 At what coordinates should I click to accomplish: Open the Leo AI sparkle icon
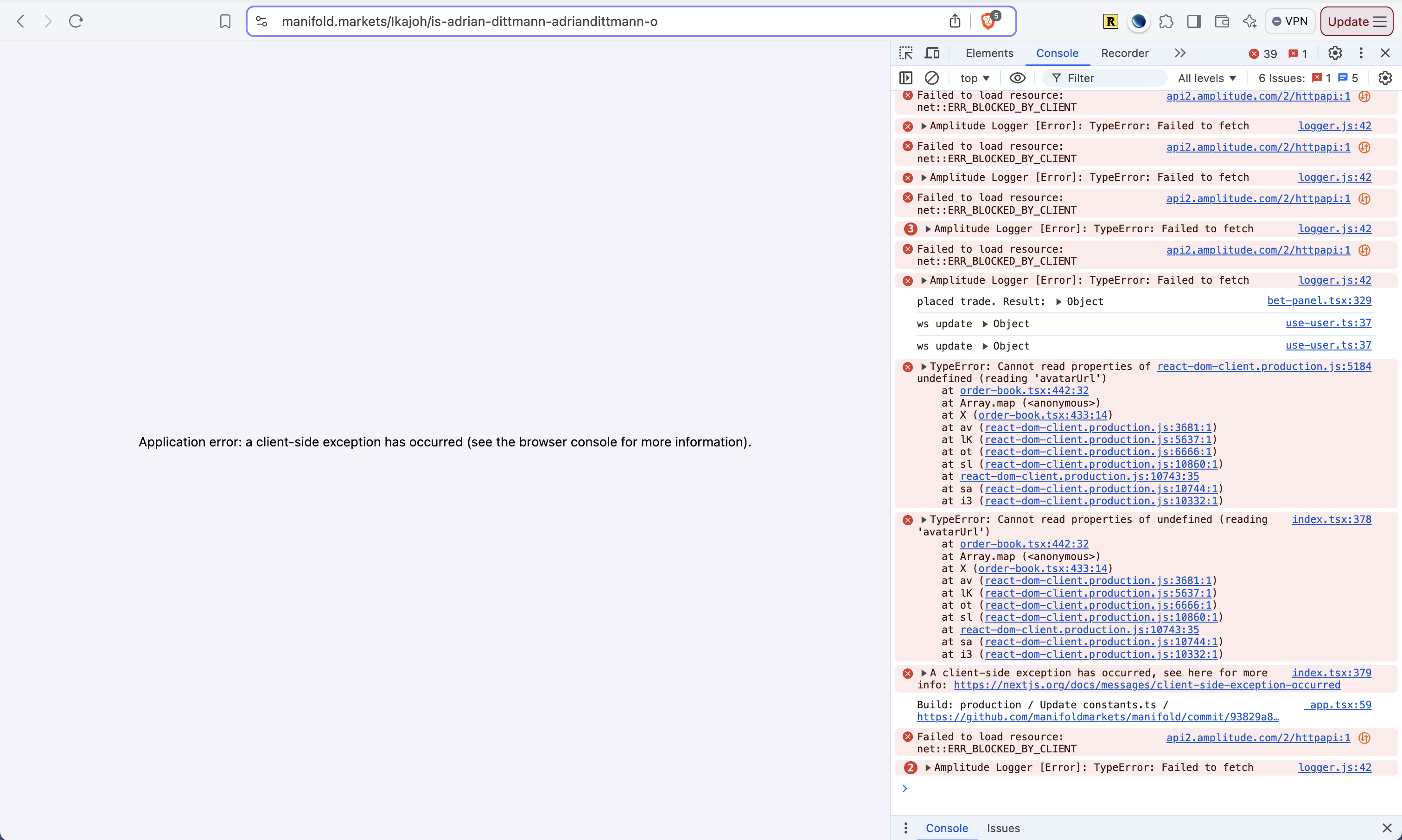(x=1250, y=21)
